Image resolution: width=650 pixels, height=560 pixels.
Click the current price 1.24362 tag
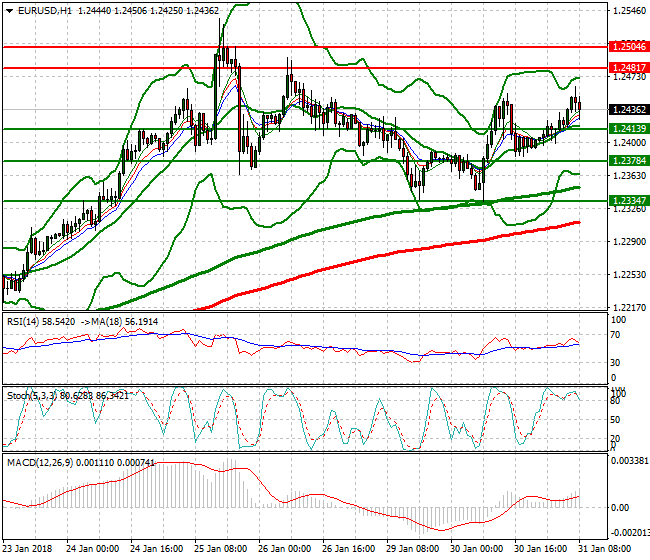pyautogui.click(x=629, y=110)
